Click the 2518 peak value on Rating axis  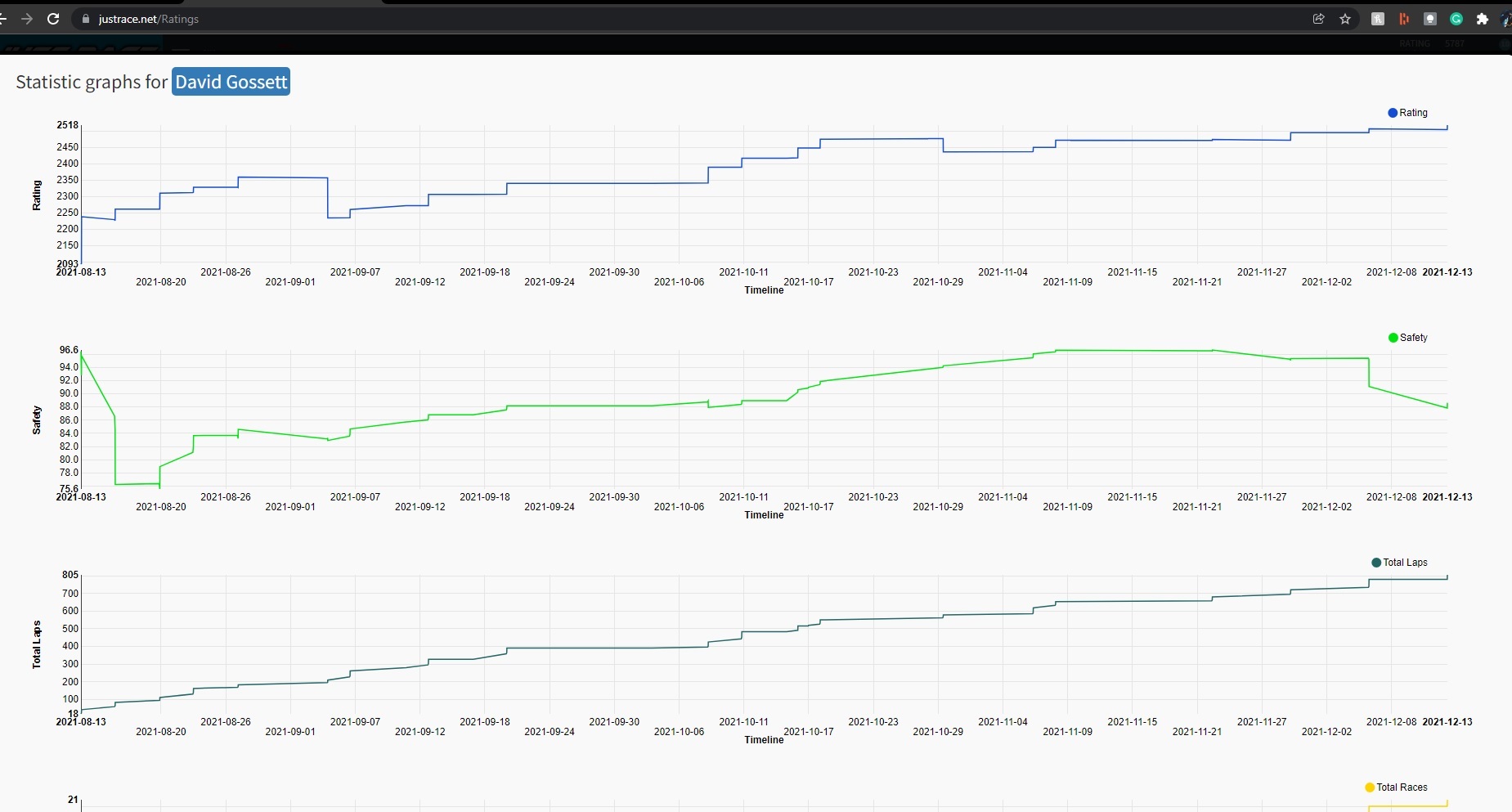(68, 125)
